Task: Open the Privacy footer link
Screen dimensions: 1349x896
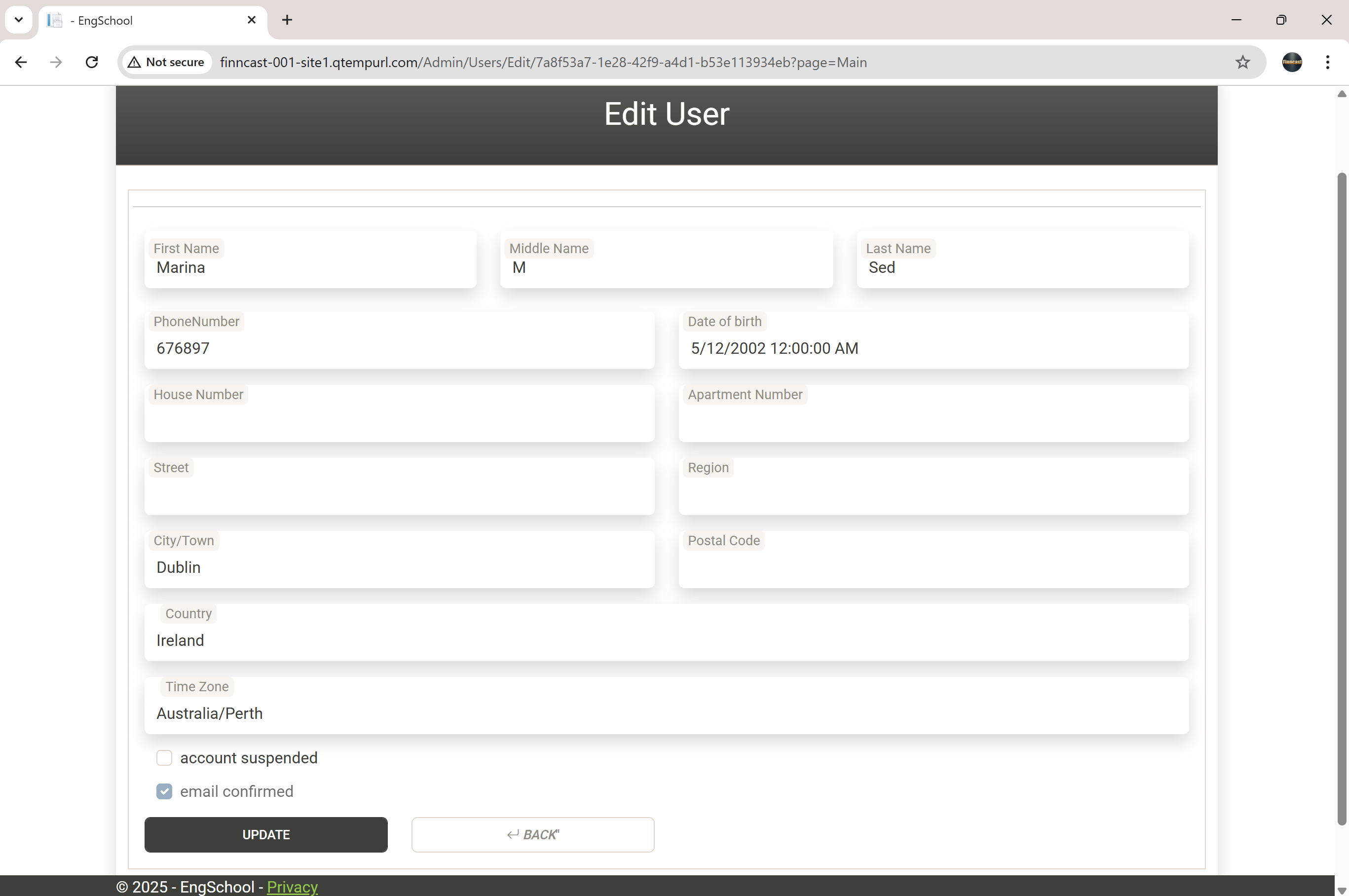Action: pyautogui.click(x=292, y=887)
